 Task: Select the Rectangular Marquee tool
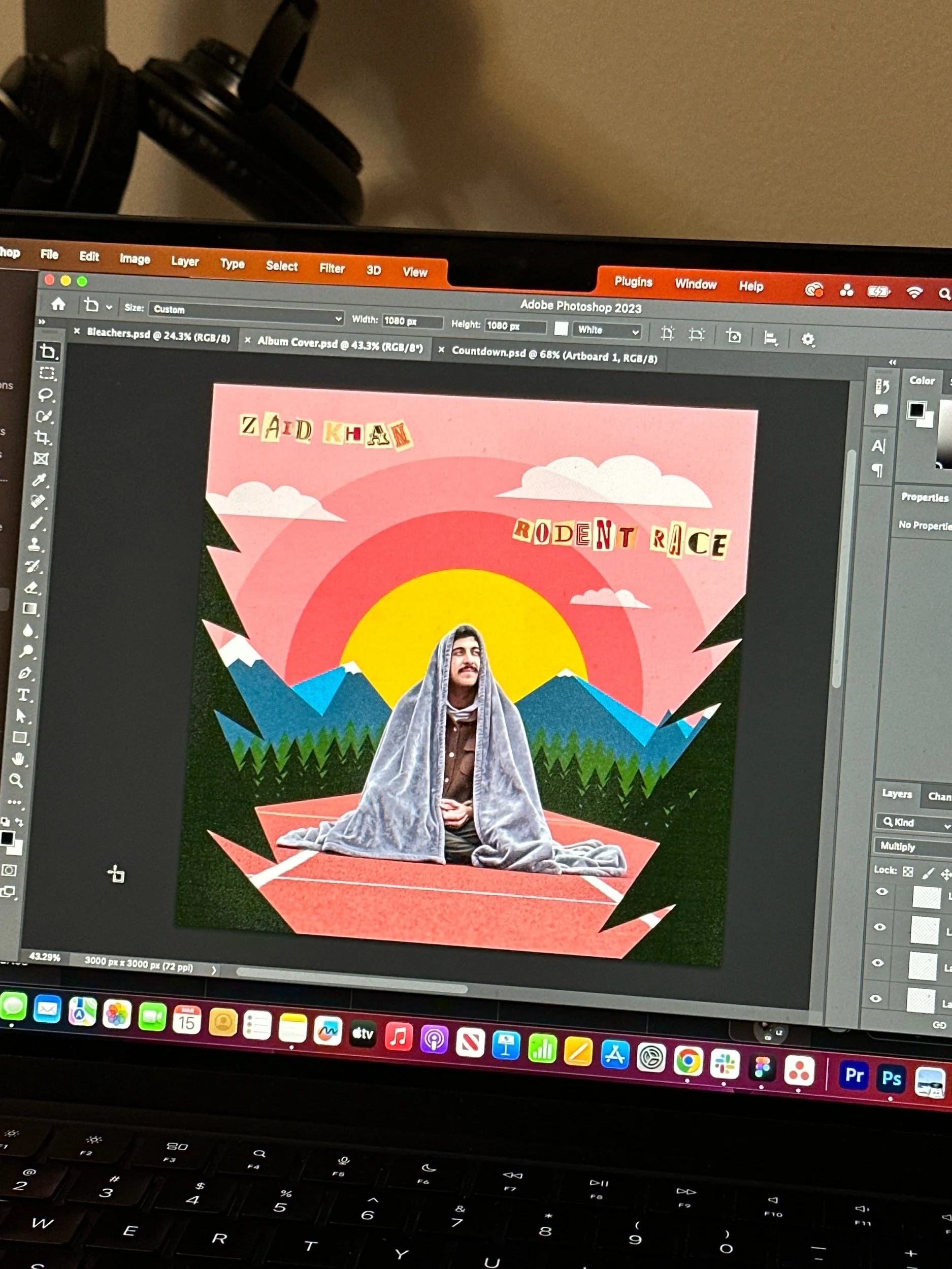[x=47, y=373]
